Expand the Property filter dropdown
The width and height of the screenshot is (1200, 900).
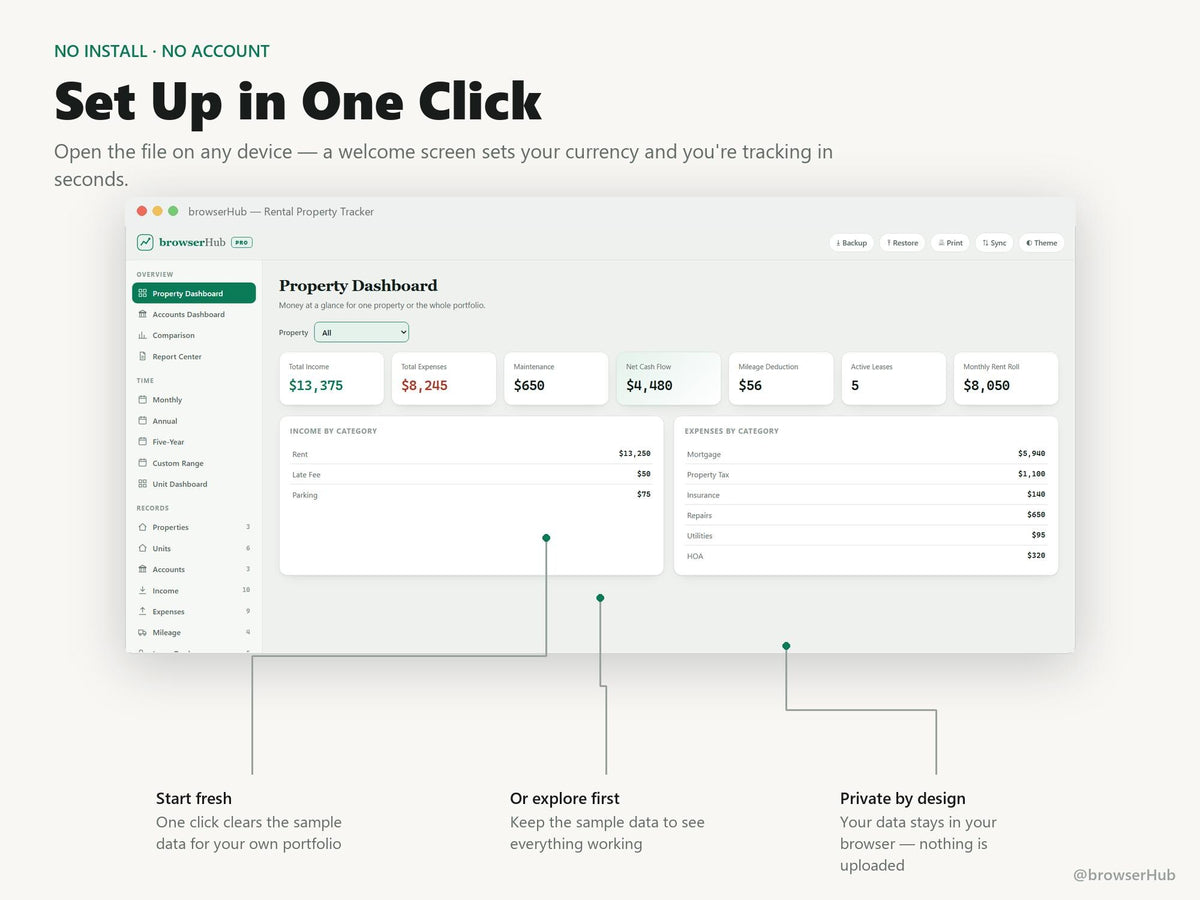tap(361, 332)
